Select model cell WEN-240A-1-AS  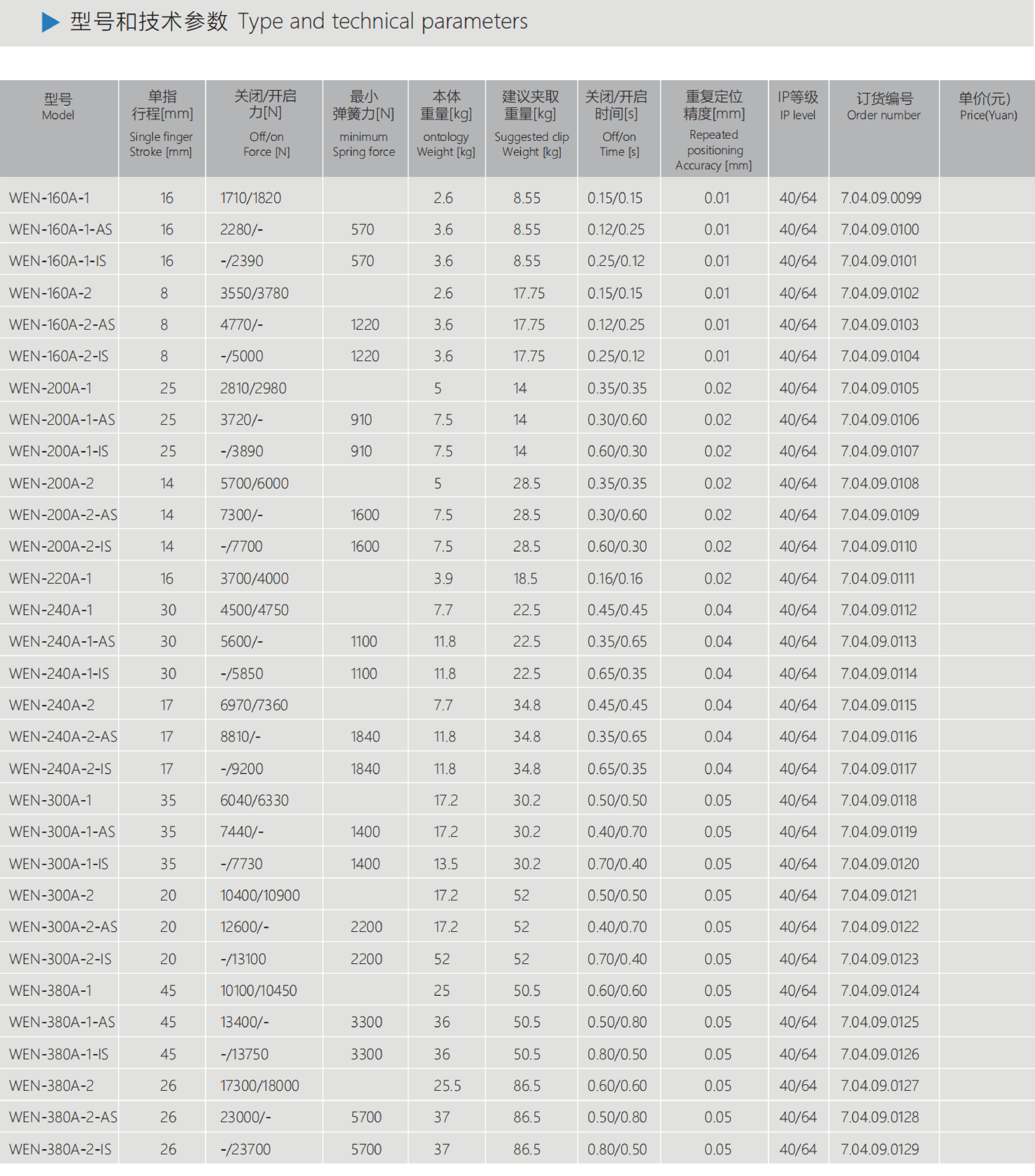62,642
